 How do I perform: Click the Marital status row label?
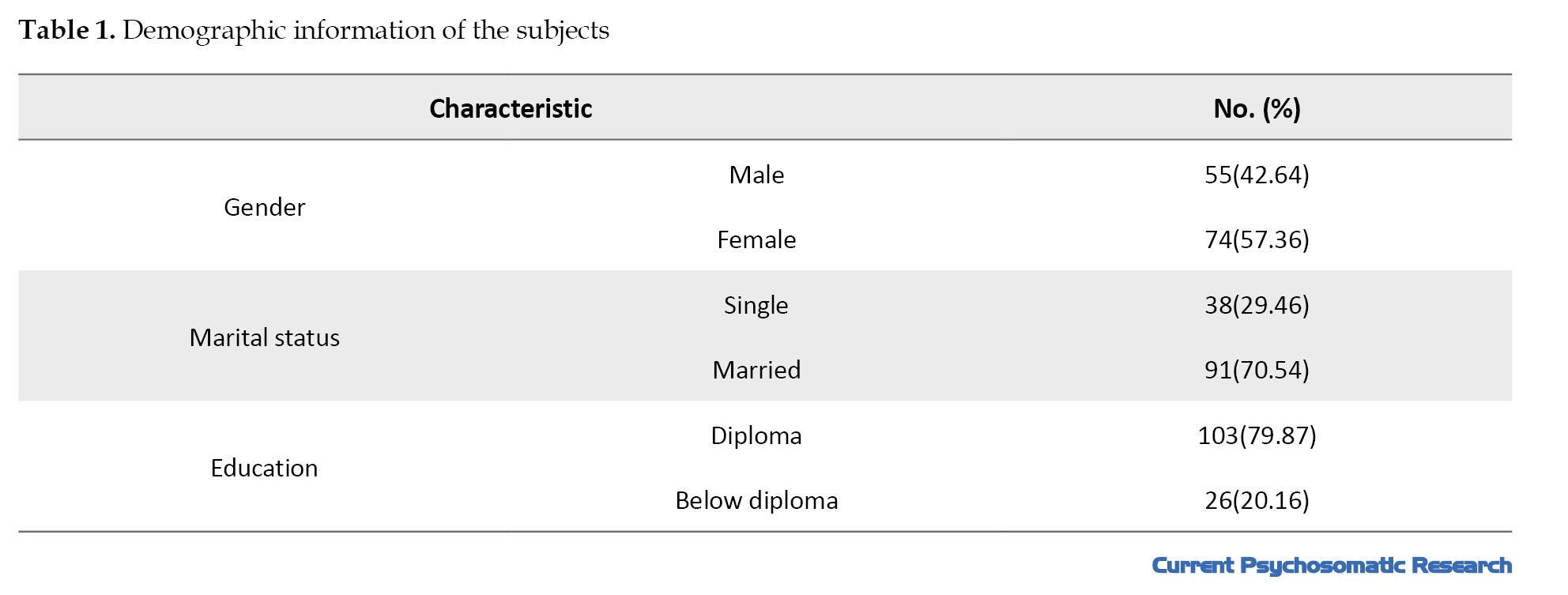click(x=264, y=337)
